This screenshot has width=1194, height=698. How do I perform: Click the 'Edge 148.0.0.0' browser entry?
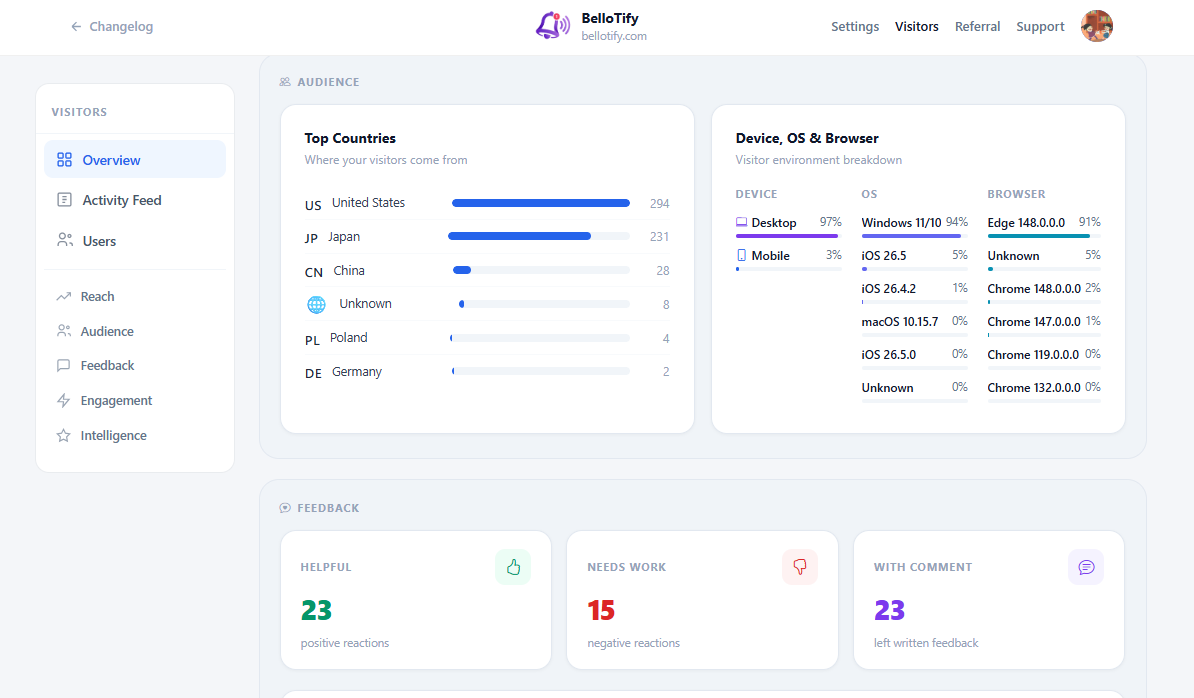1026,222
